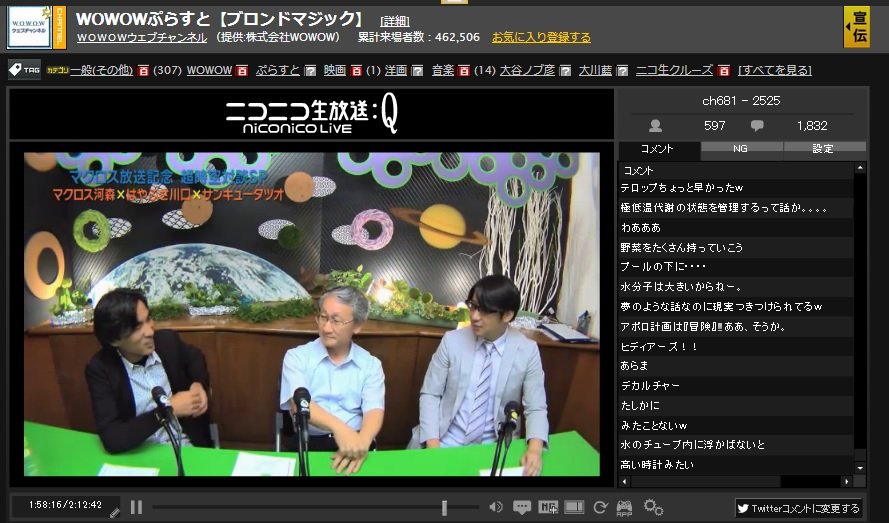This screenshot has width=889, height=523.
Task: Select comment 水分子は大きいからねー。
Action: click(736, 286)
